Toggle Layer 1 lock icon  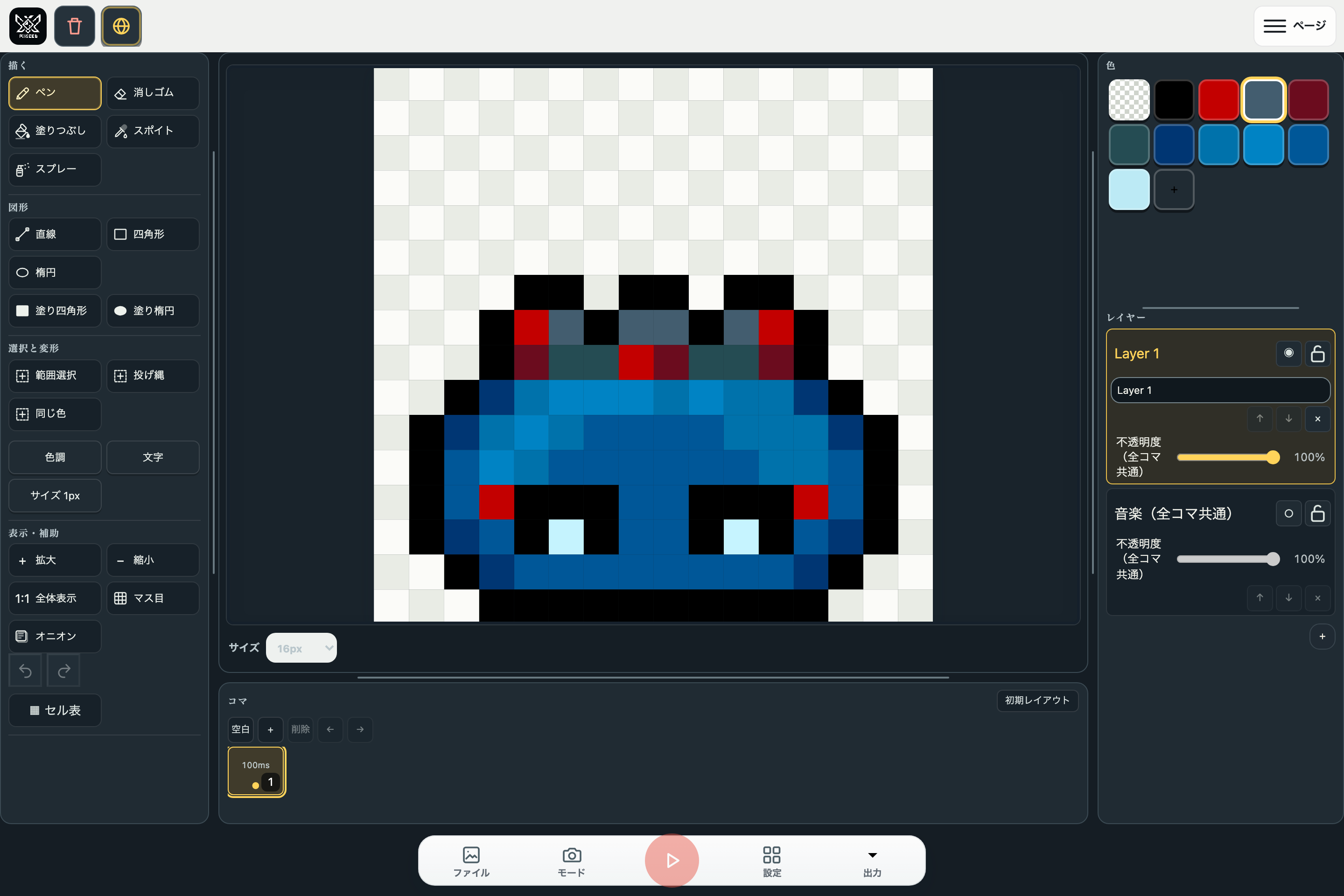(1318, 353)
